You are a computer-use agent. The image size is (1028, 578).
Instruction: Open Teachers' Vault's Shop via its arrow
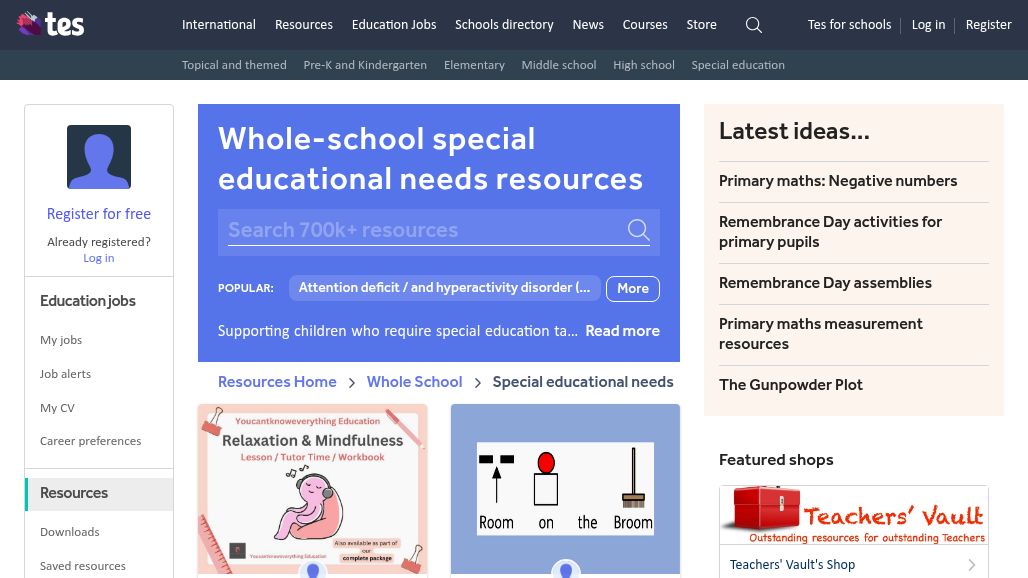971,565
